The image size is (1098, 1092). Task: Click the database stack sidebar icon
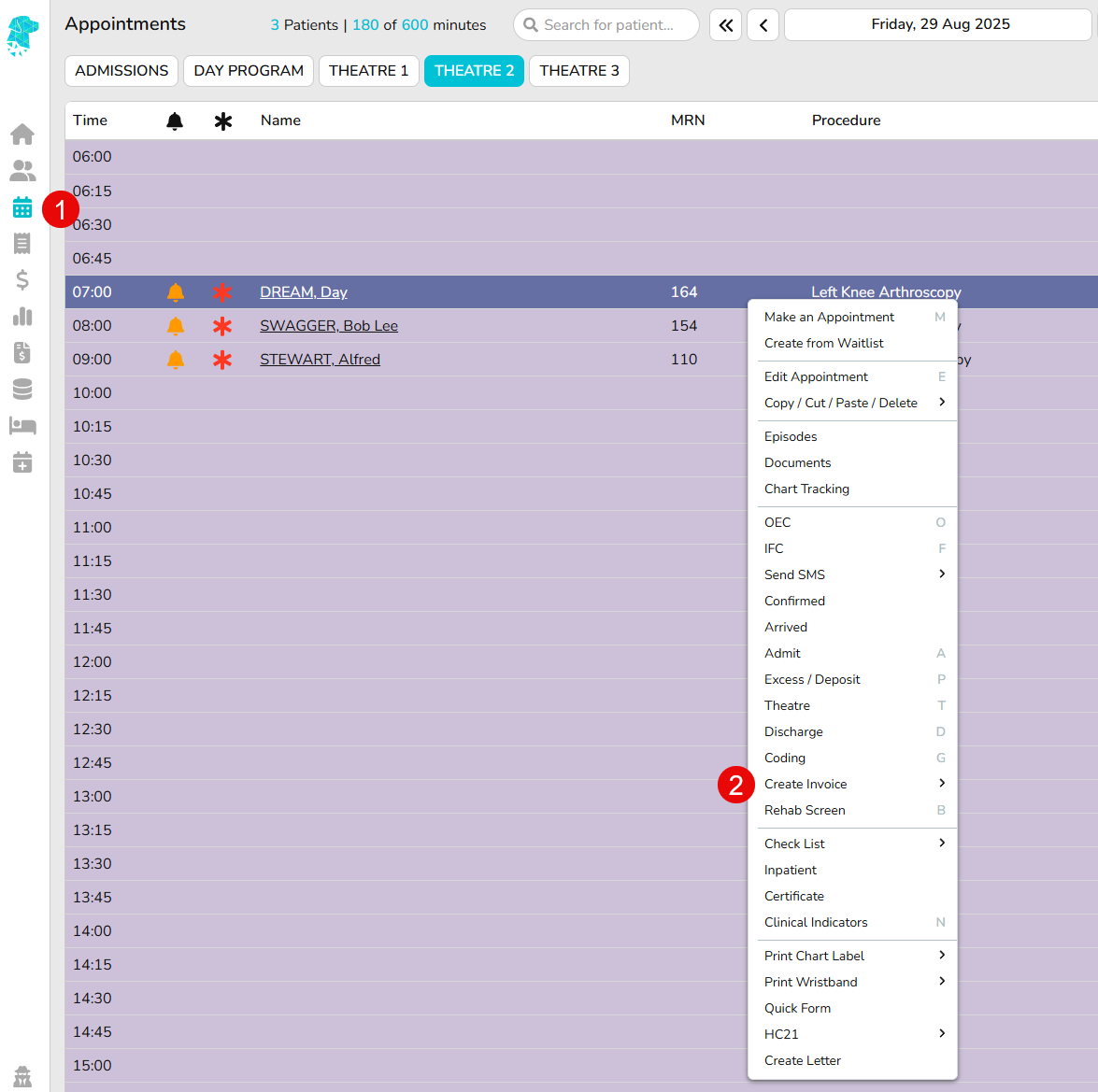22,390
